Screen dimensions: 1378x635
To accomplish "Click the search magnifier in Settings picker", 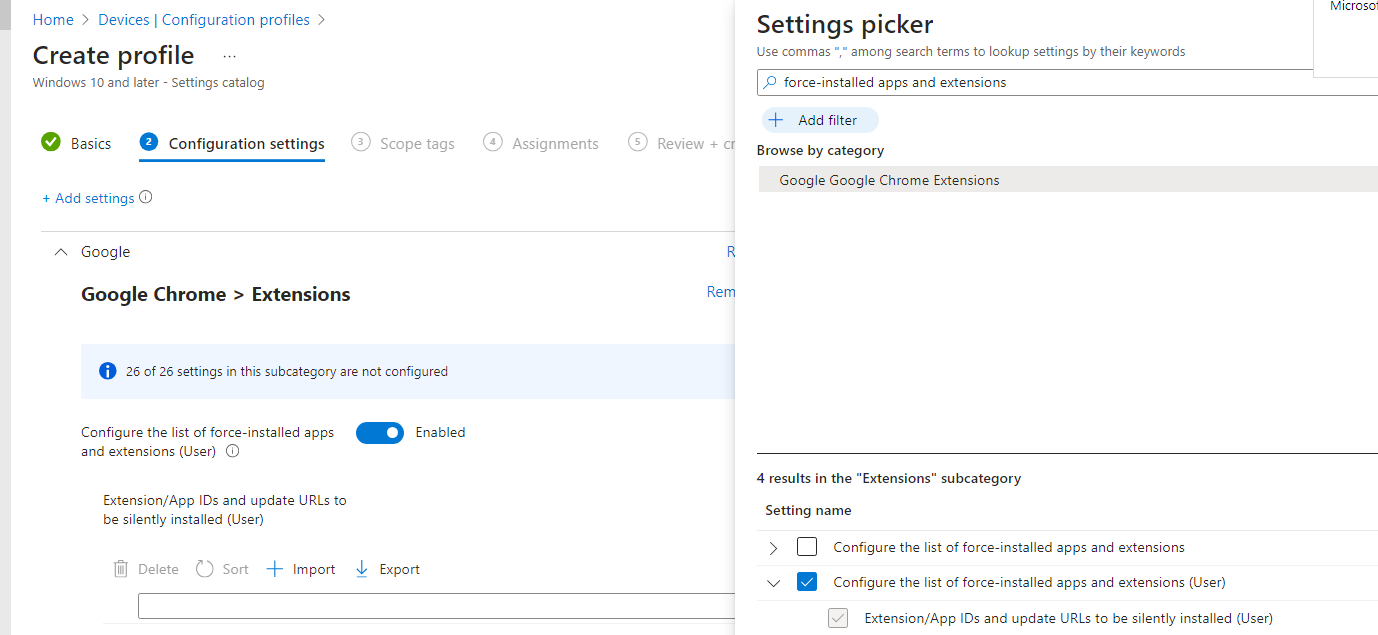I will [x=770, y=82].
